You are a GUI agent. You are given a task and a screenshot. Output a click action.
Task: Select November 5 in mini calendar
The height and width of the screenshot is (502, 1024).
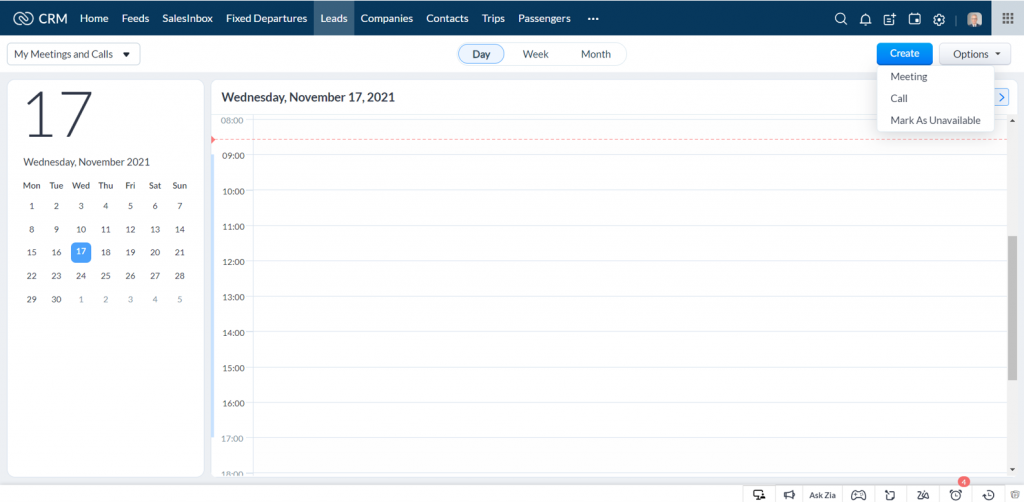(130, 206)
